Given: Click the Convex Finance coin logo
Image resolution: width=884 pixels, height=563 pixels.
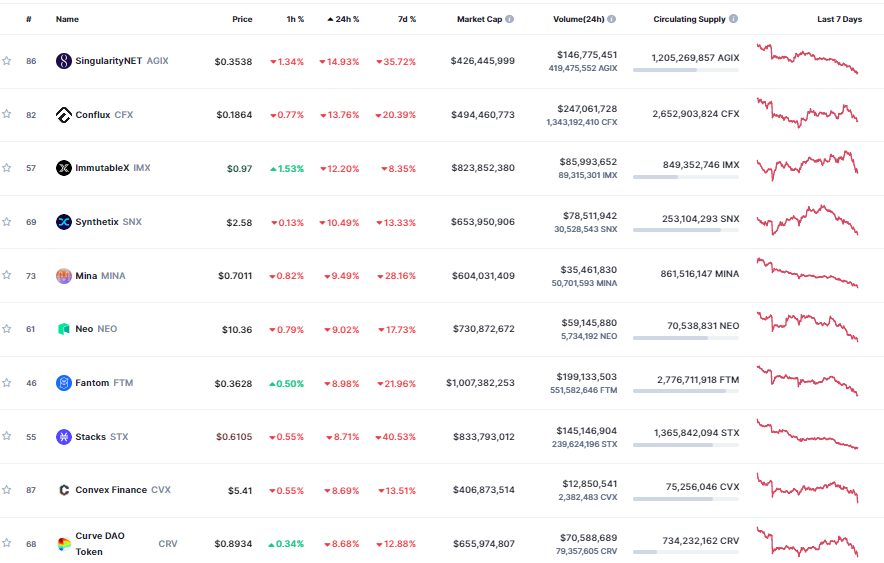Looking at the screenshot, I should point(64,490).
